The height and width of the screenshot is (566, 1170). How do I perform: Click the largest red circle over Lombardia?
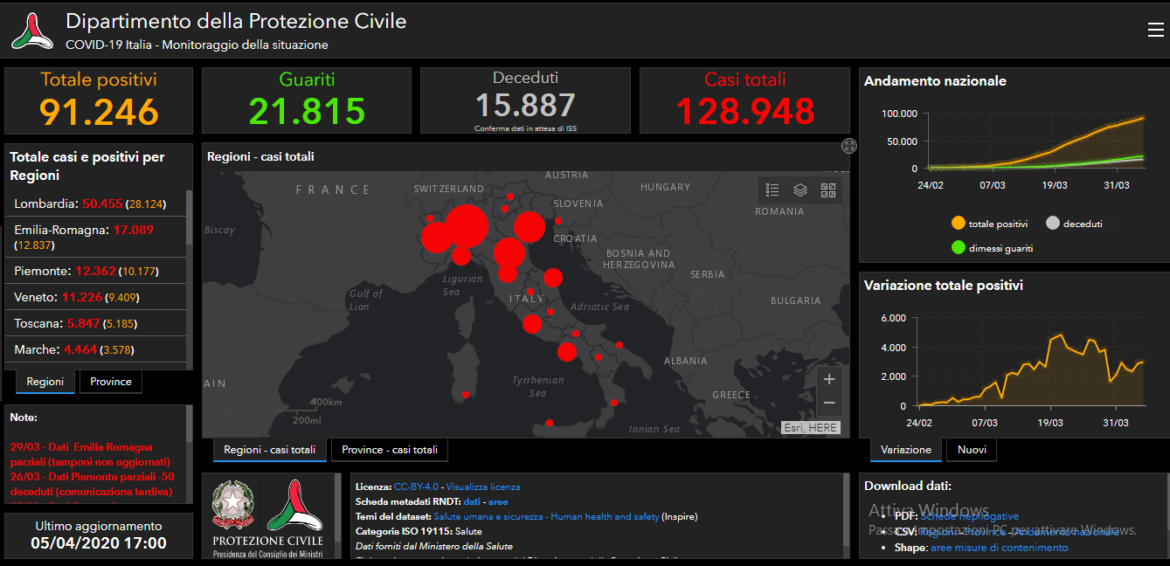pos(468,225)
